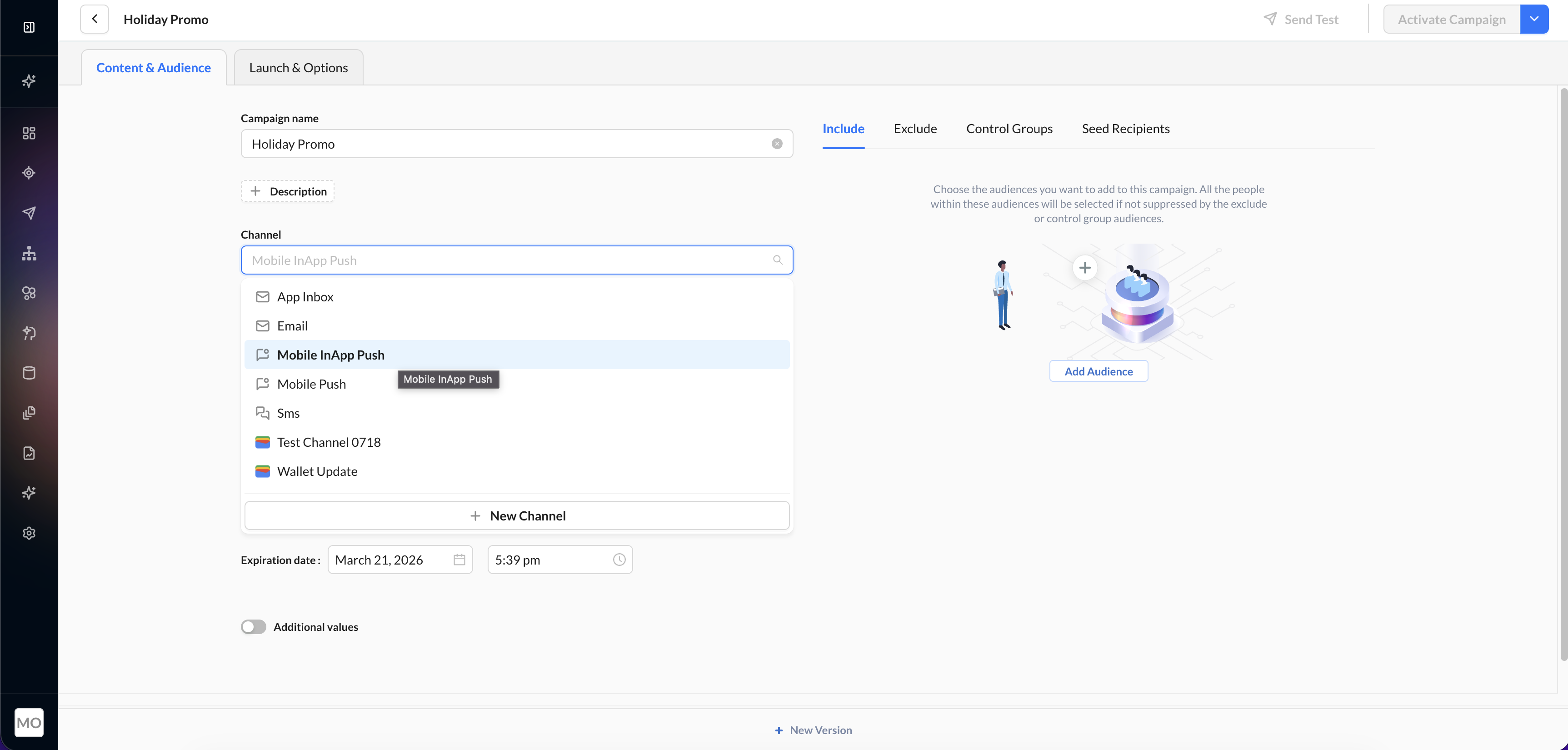Viewport: 1568px width, 750px height.
Task: Expand the Activate Campaign dropdown arrow
Action: (x=1534, y=19)
